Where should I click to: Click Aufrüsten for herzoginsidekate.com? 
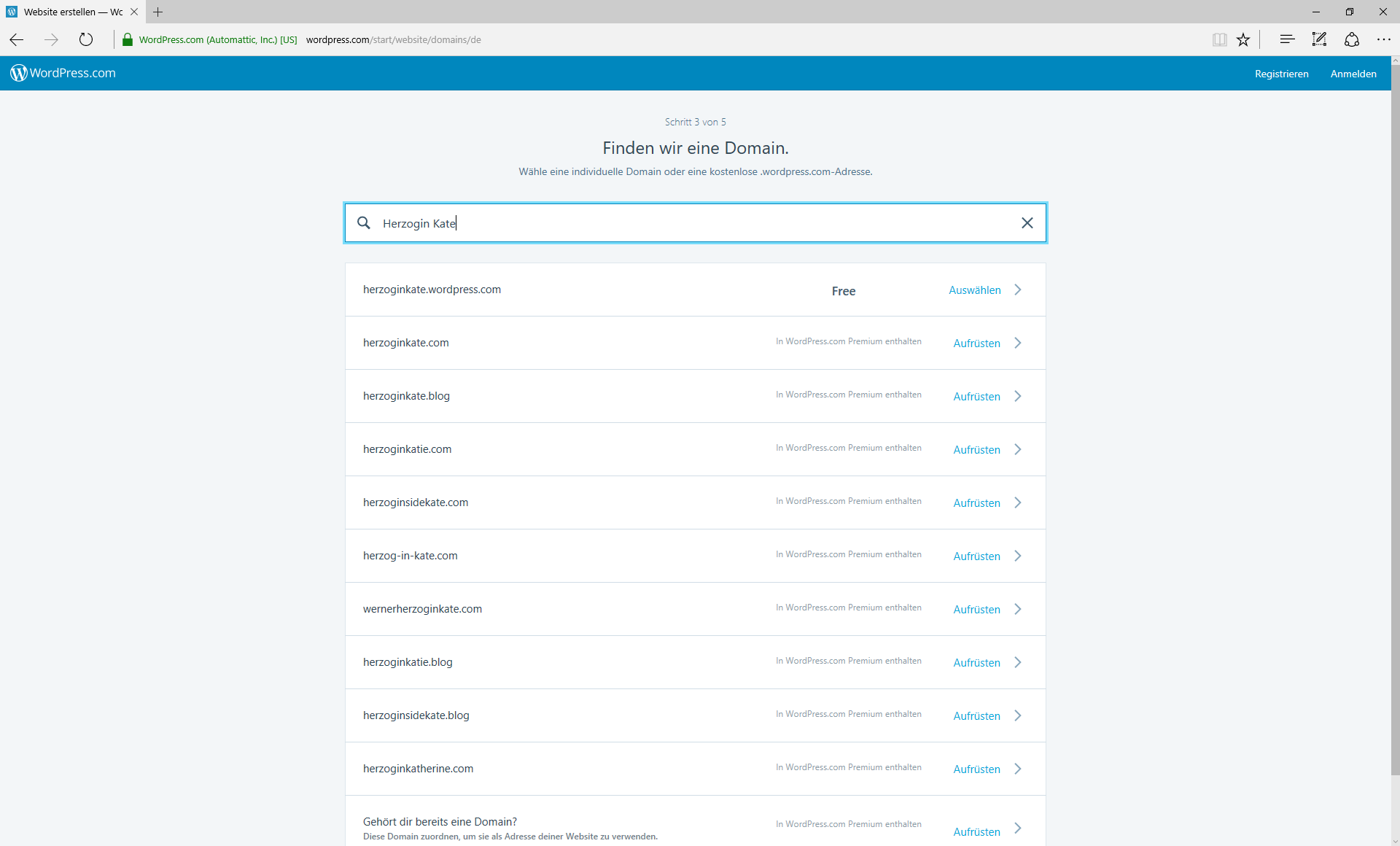tap(976, 502)
